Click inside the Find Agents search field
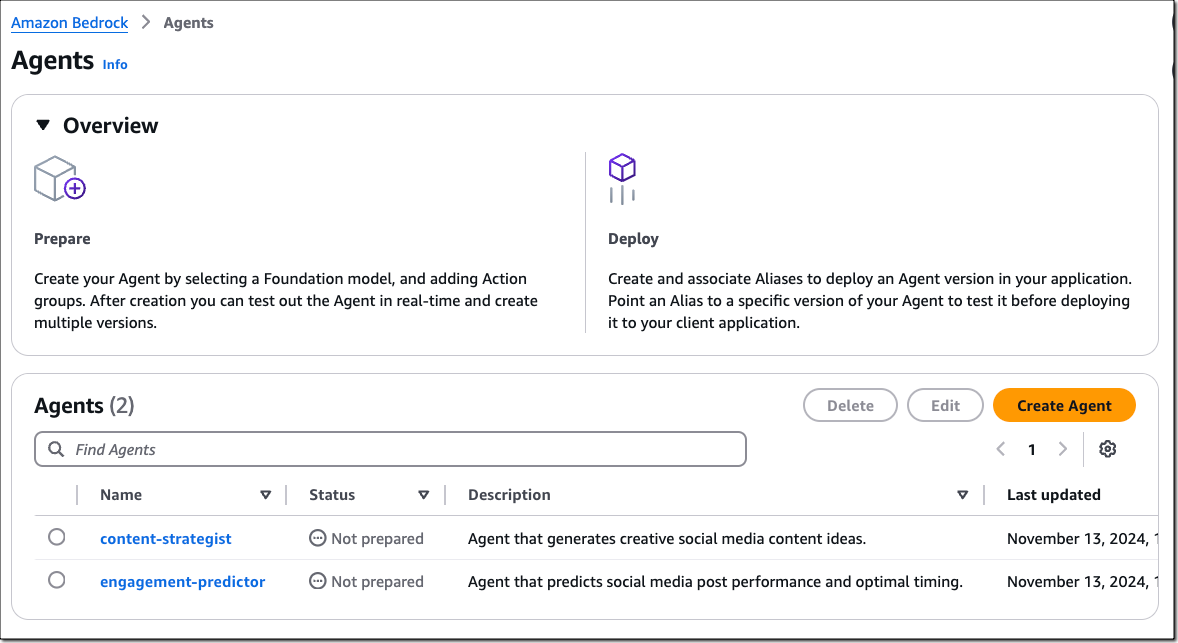The width and height of the screenshot is (1178, 643). pos(300,449)
